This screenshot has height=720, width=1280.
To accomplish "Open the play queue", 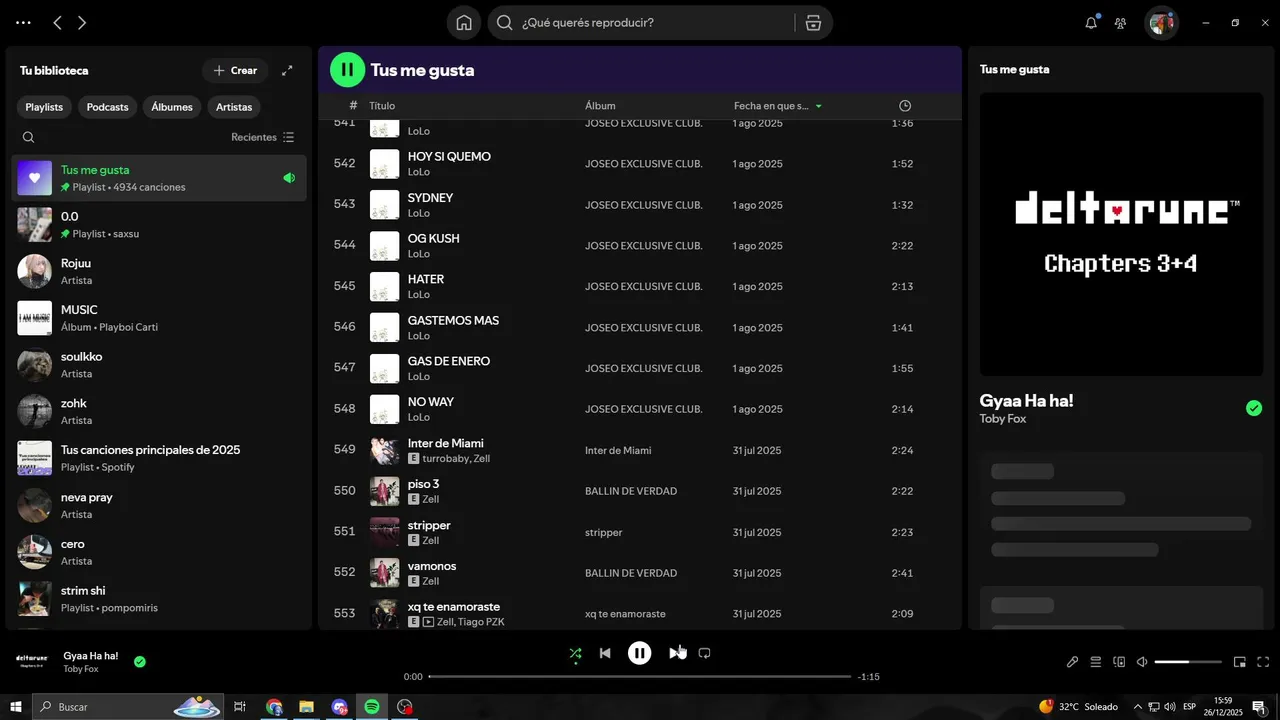I will [x=1096, y=662].
